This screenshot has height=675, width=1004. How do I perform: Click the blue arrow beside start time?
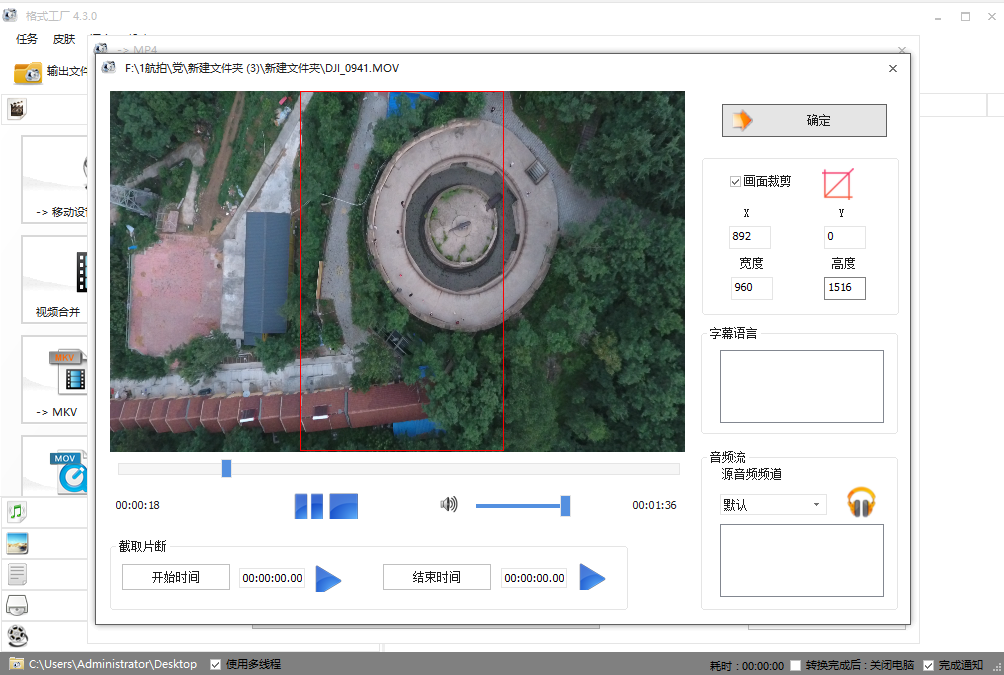click(x=328, y=578)
